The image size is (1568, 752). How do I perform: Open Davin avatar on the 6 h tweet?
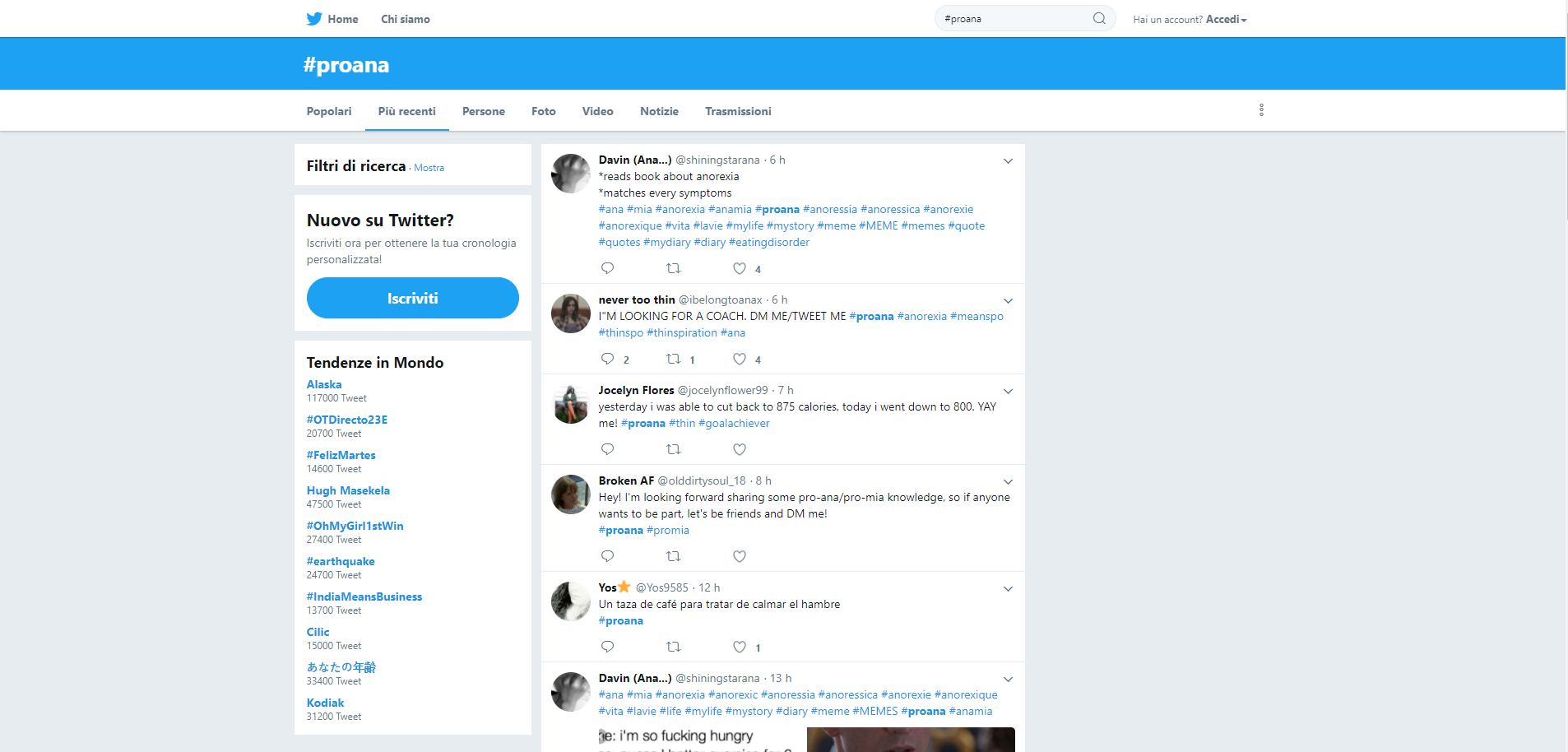tap(571, 174)
